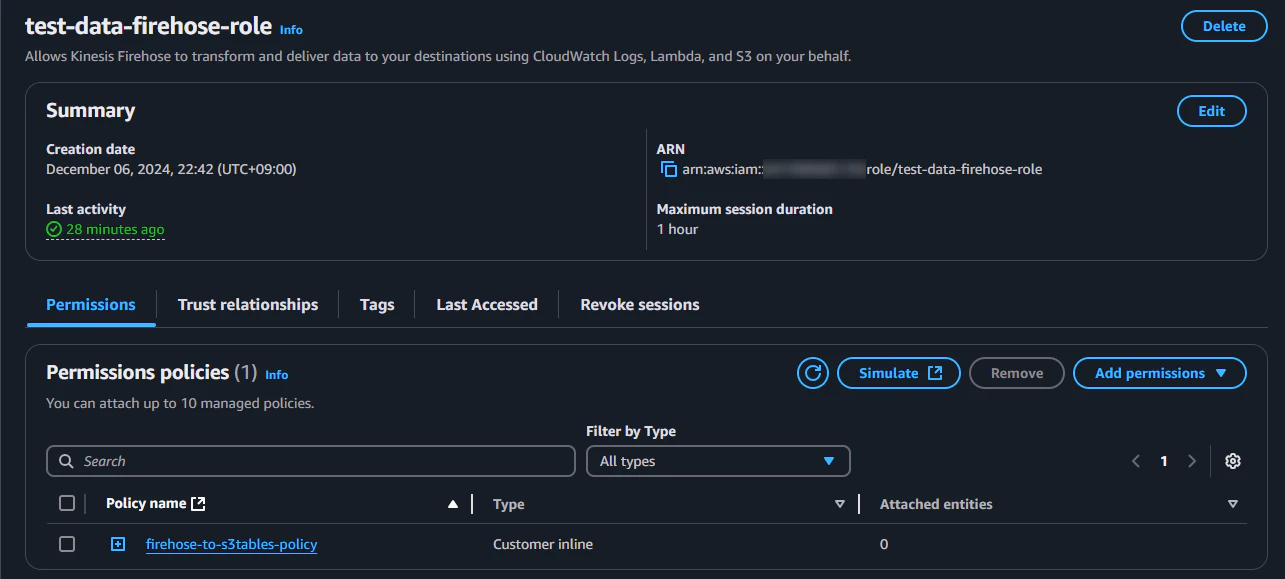Click into the policy Search field
The width and height of the screenshot is (1285, 579).
[311, 461]
